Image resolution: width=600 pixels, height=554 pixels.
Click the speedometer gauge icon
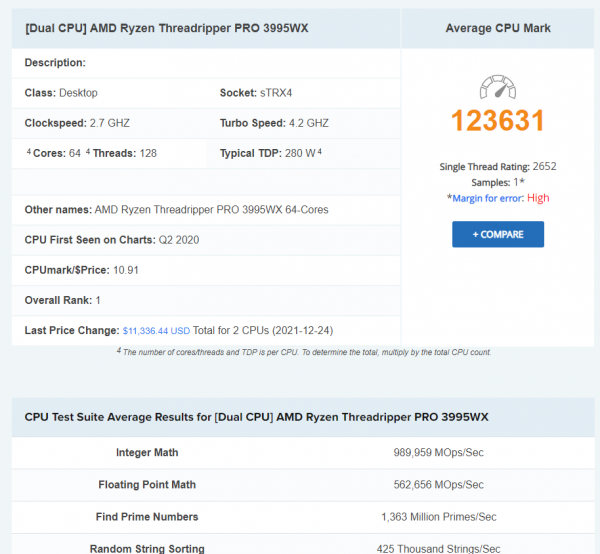tap(498, 87)
